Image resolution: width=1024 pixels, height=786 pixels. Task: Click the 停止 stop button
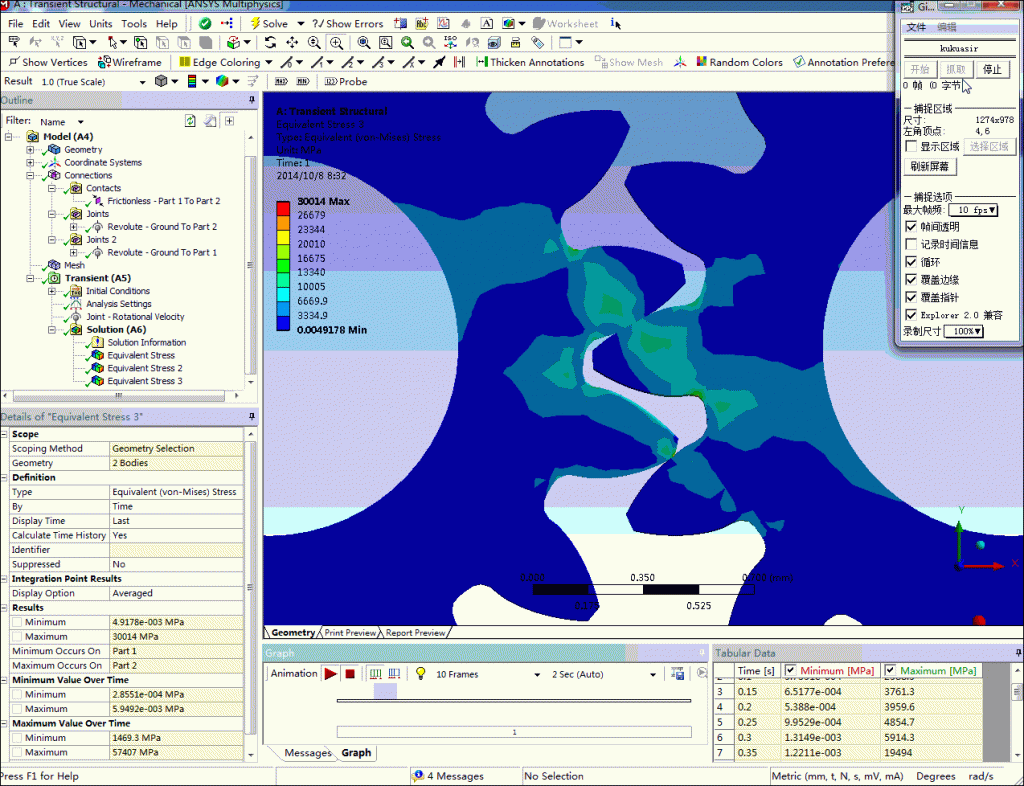[x=991, y=69]
